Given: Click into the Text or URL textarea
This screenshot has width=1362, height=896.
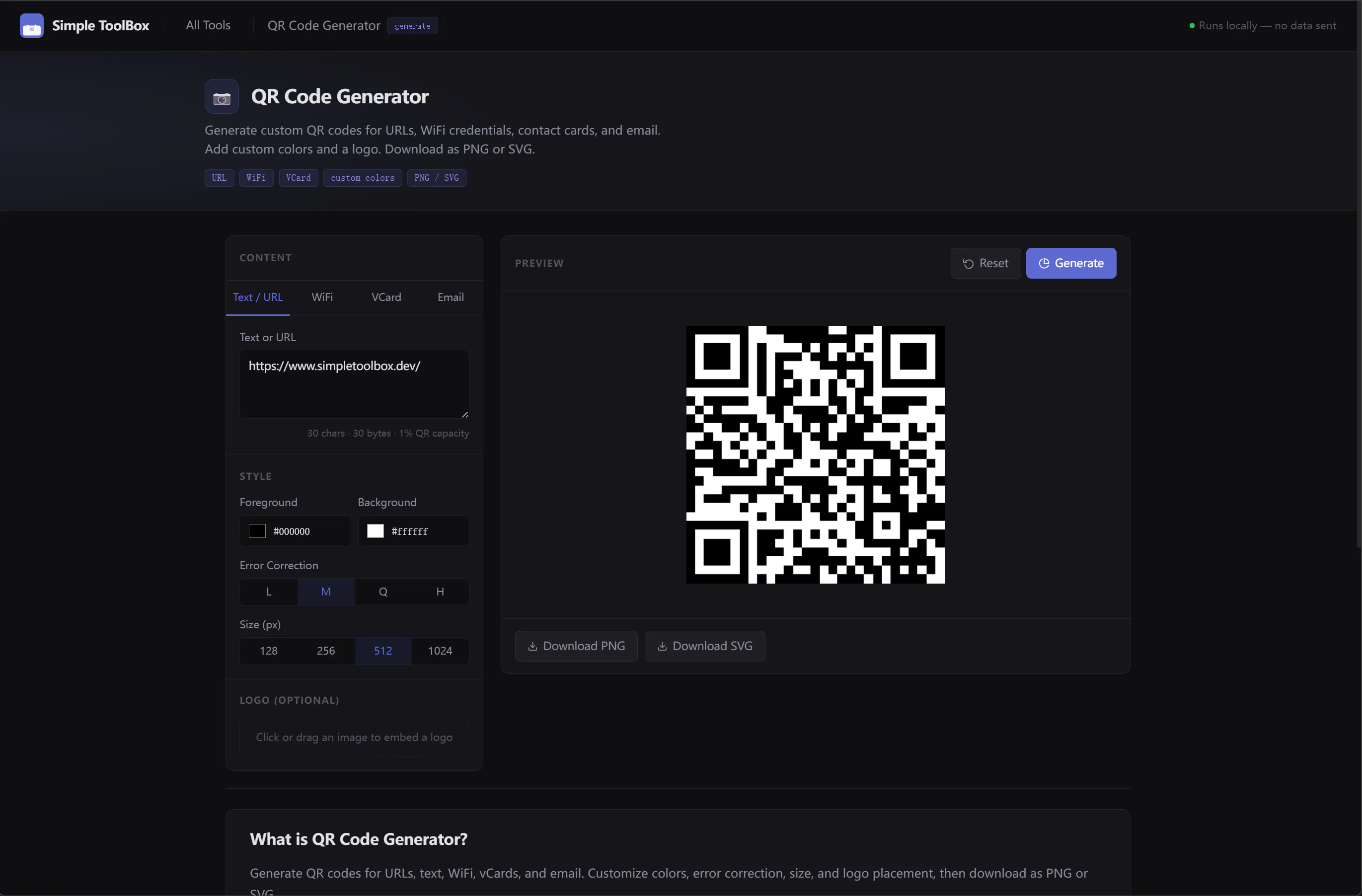Looking at the screenshot, I should (x=354, y=384).
